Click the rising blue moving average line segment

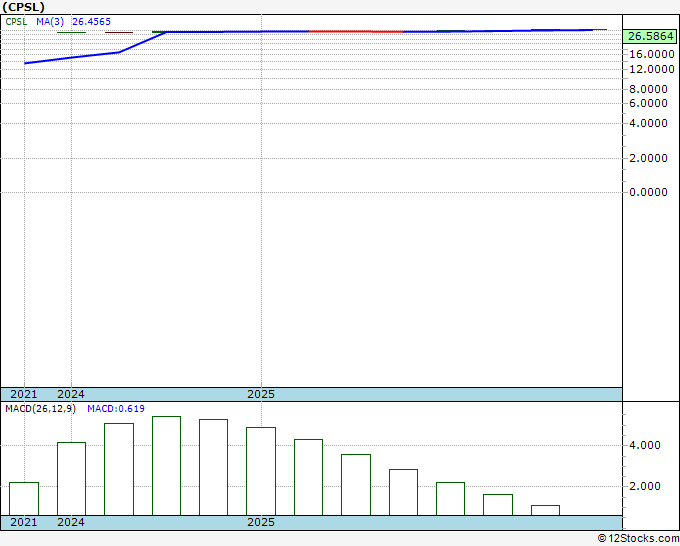[95, 48]
